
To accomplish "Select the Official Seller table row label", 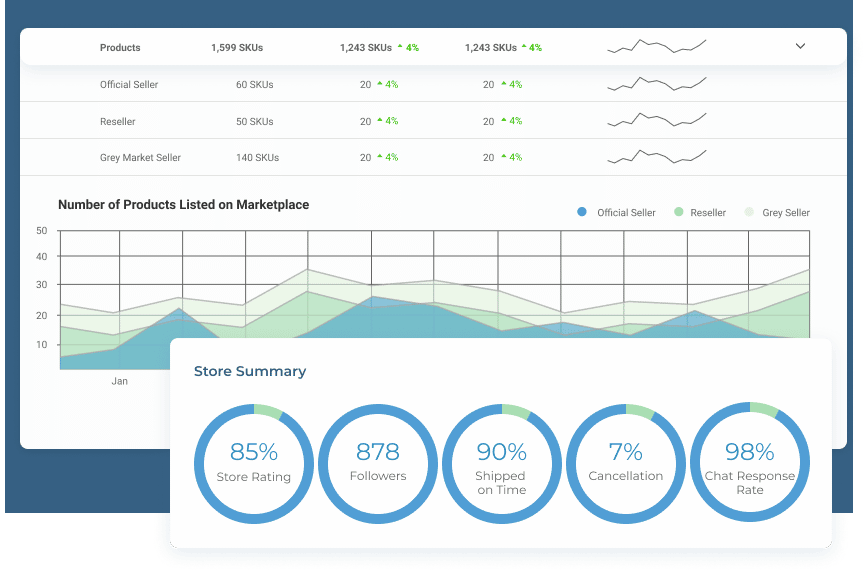I will (129, 85).
